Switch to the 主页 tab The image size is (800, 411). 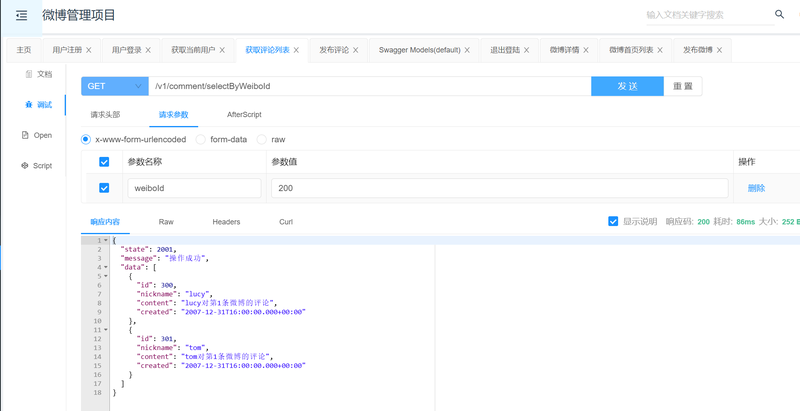pyautogui.click(x=24, y=50)
